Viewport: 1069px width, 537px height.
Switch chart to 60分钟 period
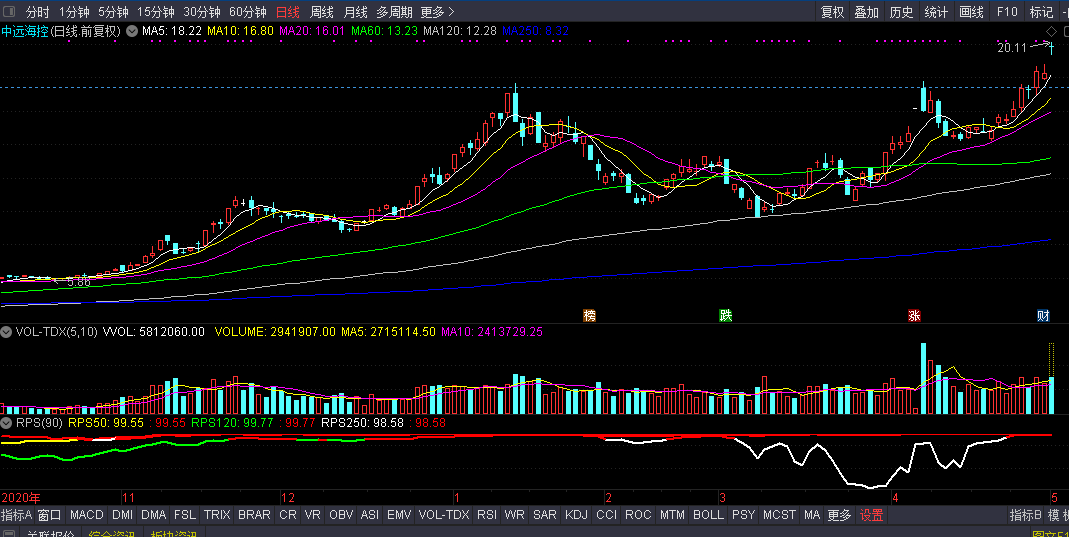click(247, 12)
